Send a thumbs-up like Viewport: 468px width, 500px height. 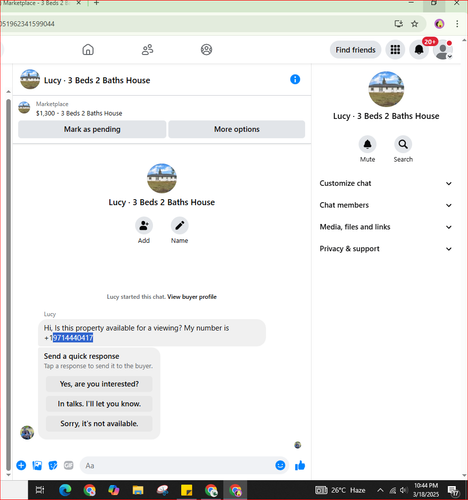pyautogui.click(x=300, y=465)
